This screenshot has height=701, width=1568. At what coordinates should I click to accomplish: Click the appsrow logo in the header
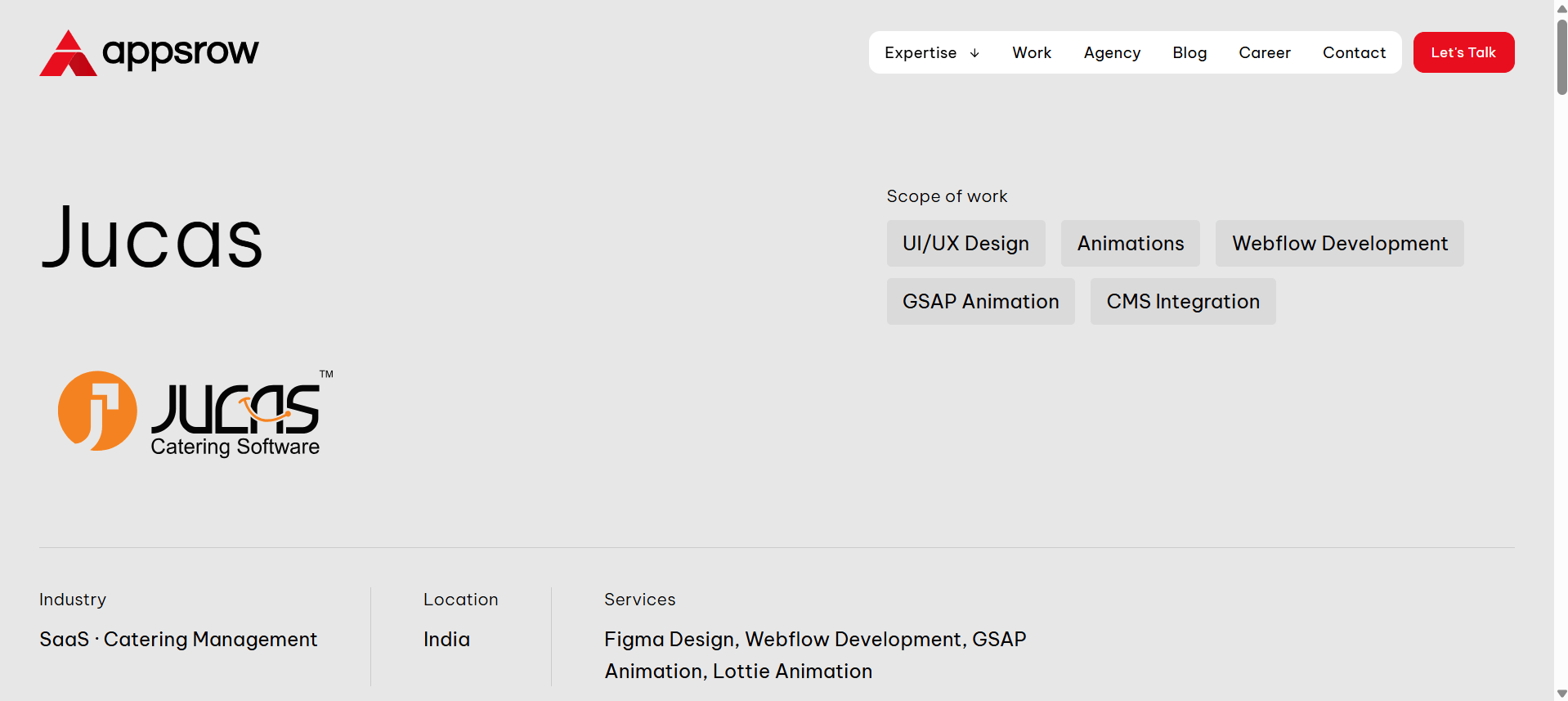[x=149, y=52]
